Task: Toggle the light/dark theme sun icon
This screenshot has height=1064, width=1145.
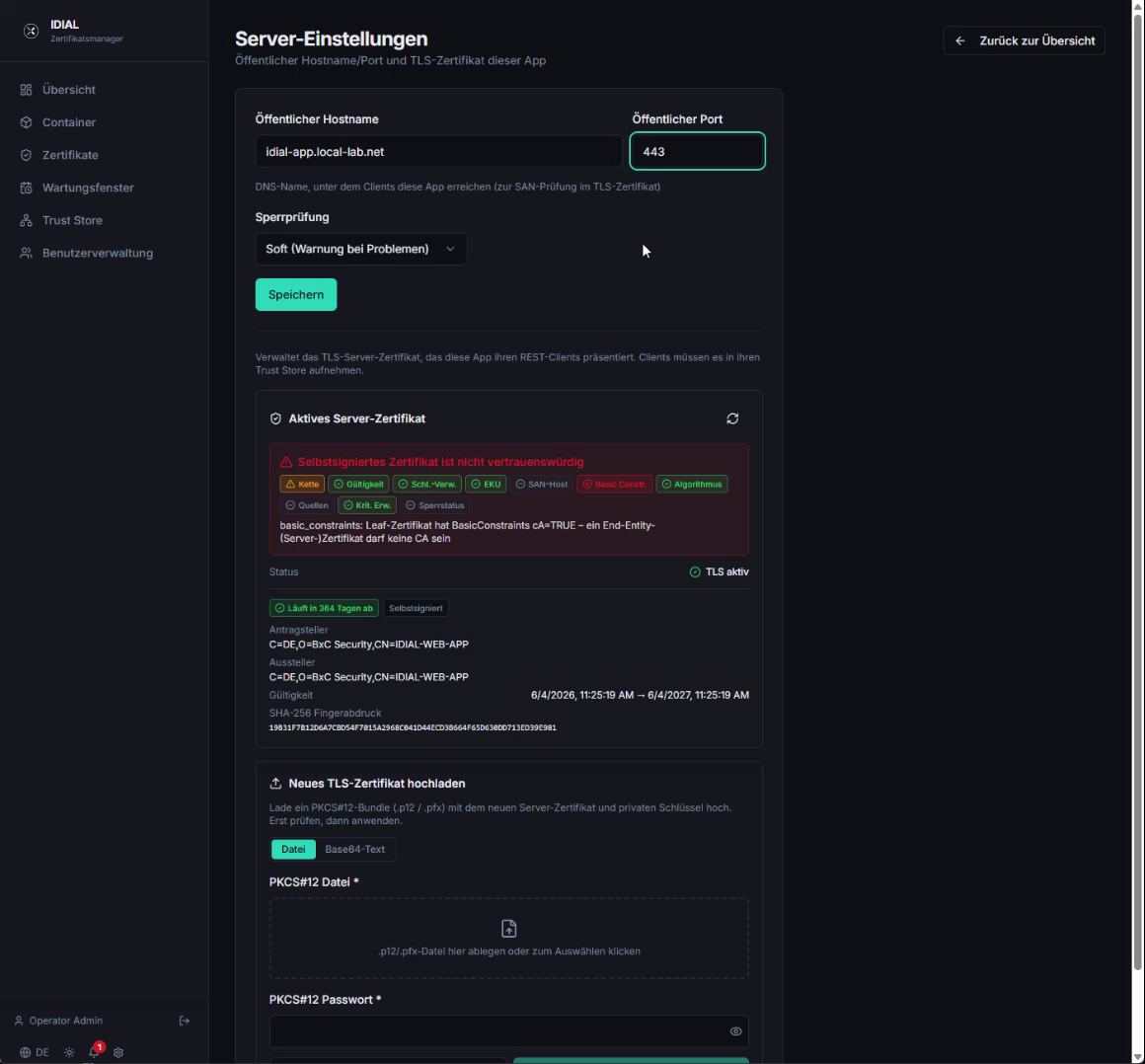Action: (69, 1052)
